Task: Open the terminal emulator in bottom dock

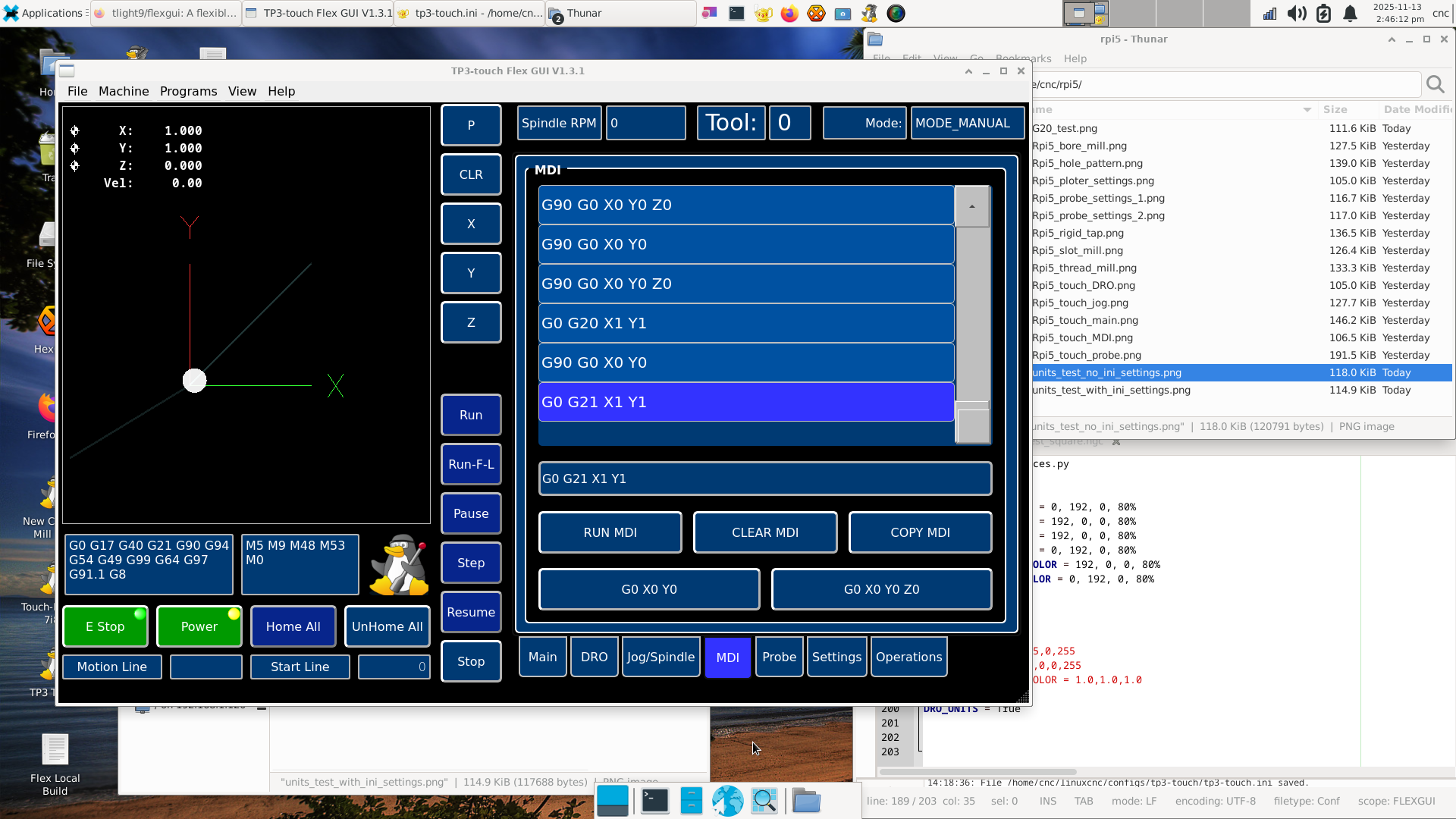Action: tap(654, 801)
